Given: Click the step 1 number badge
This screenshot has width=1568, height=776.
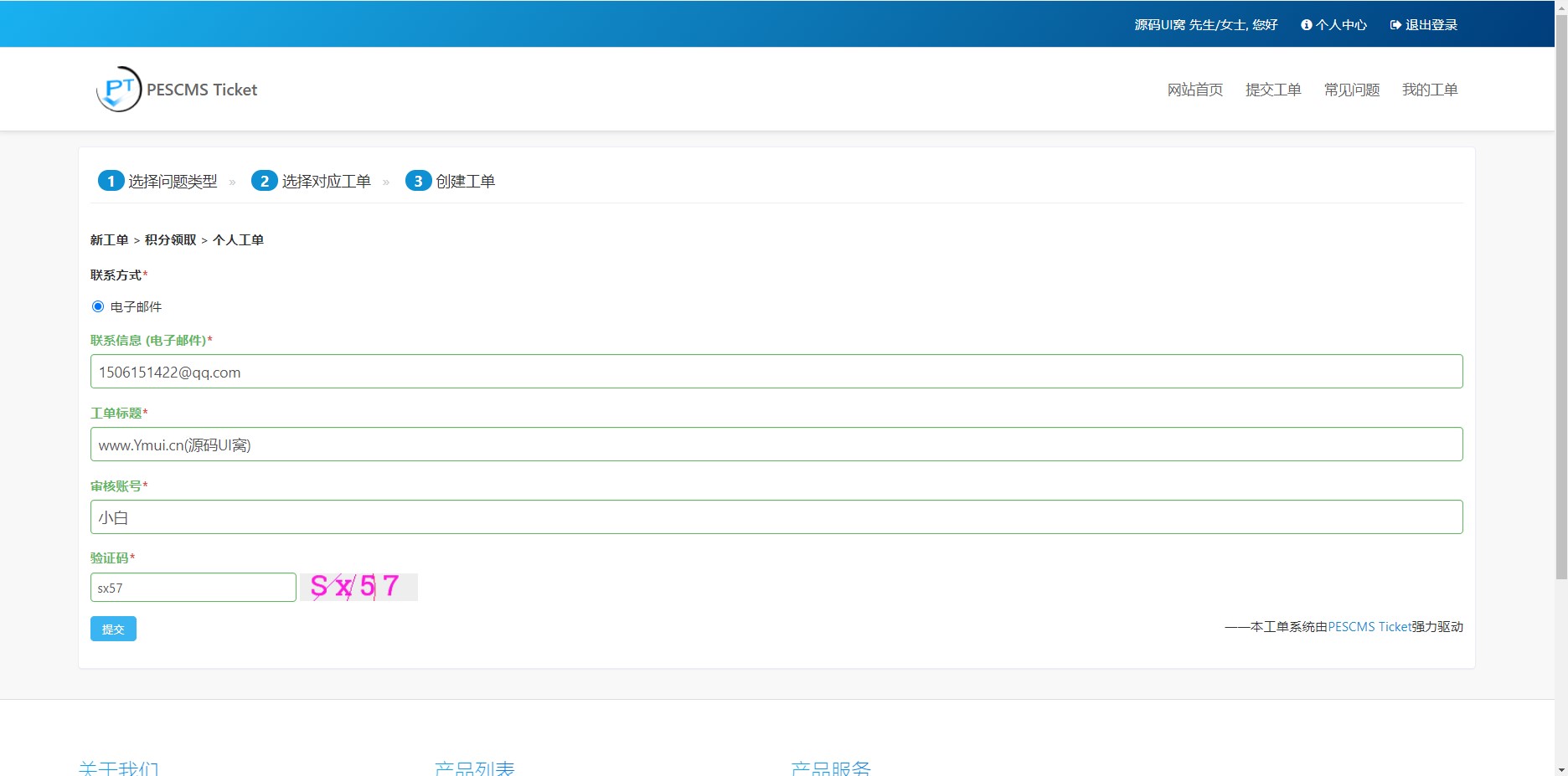Looking at the screenshot, I should [x=111, y=181].
